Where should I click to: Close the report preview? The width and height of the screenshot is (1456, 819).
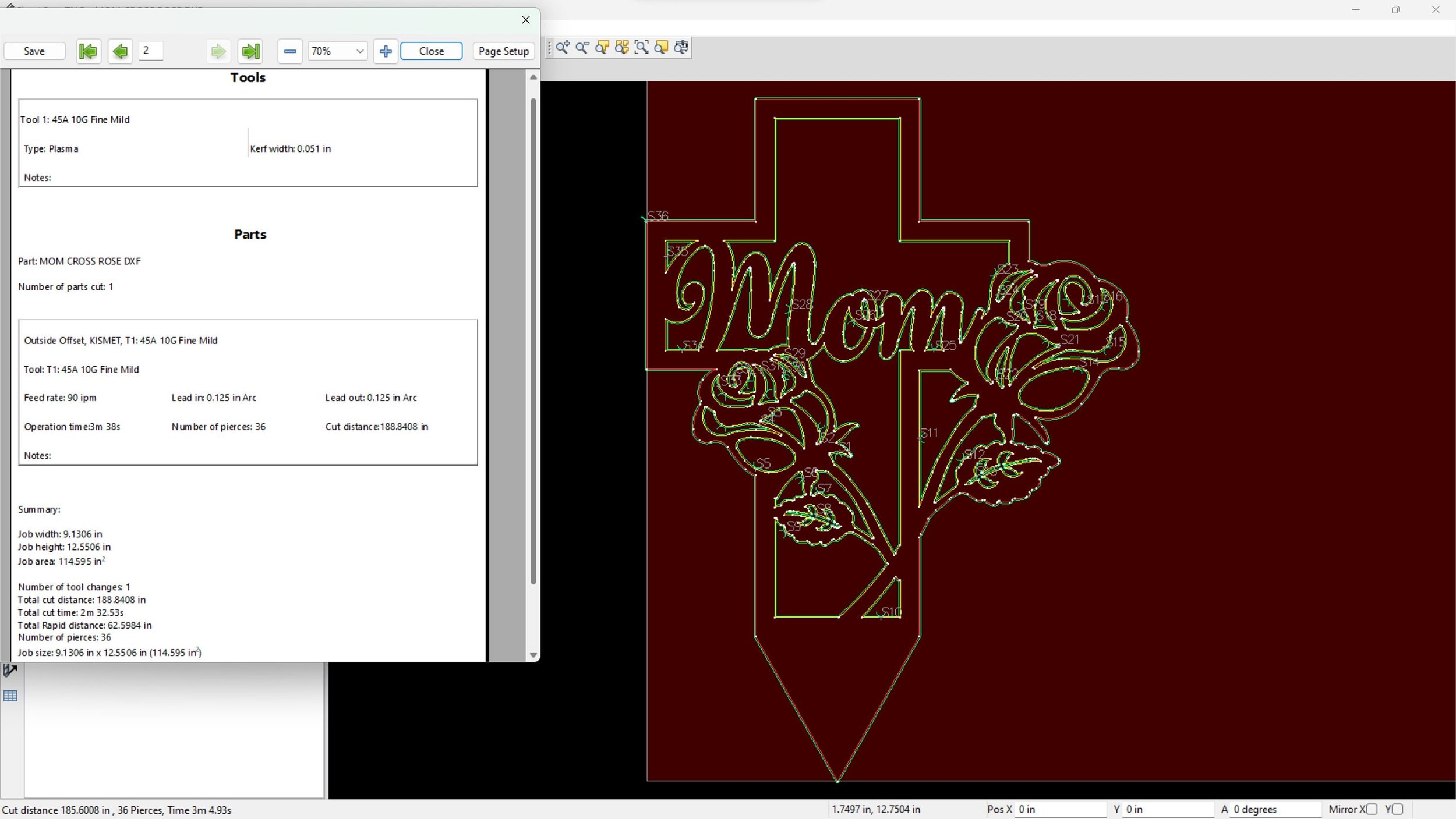point(432,51)
